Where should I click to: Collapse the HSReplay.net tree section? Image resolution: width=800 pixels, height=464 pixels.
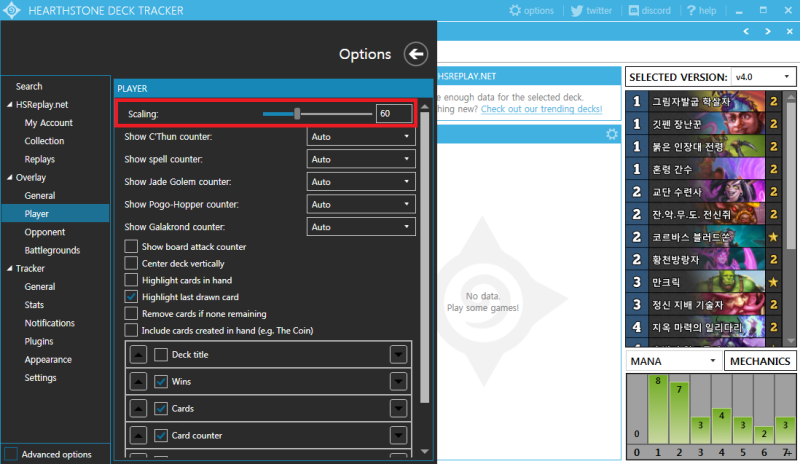tap(10, 105)
